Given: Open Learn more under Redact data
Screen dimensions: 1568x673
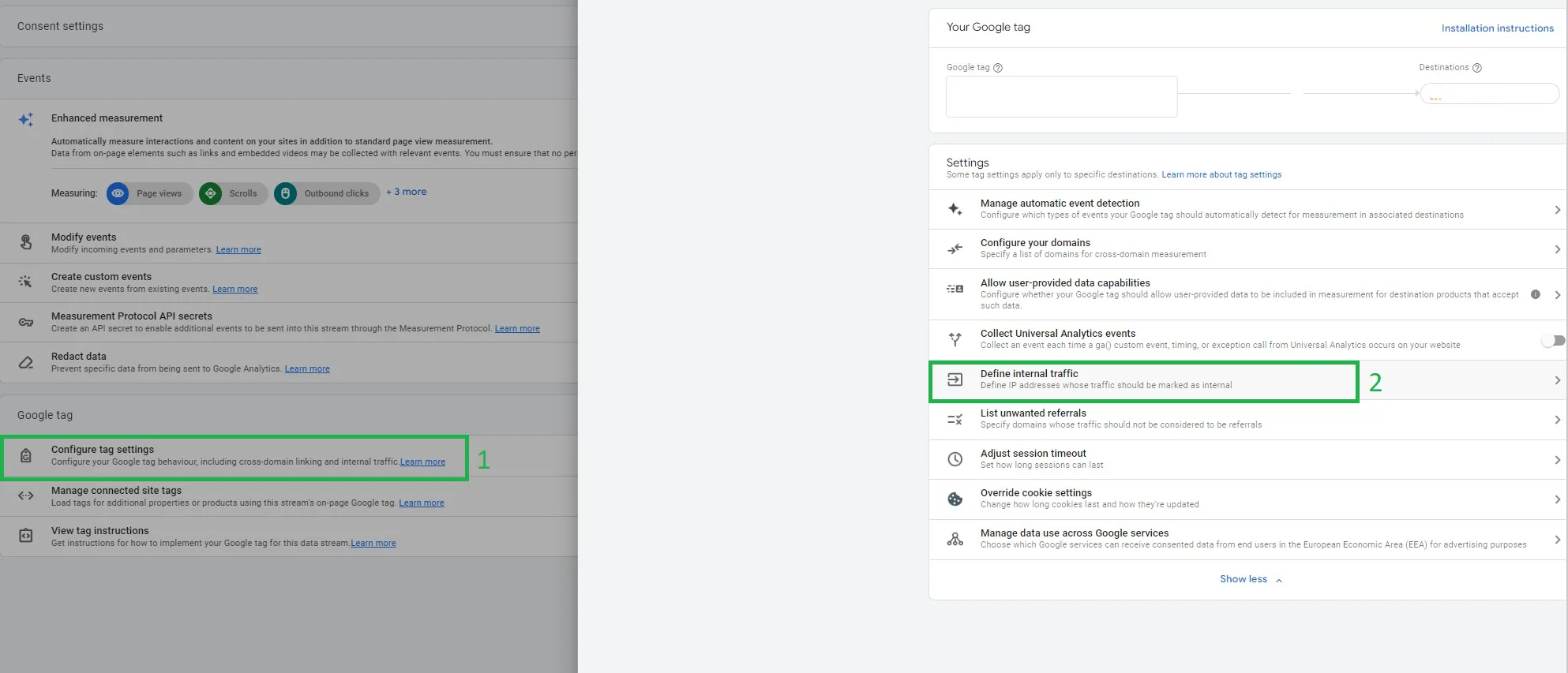Looking at the screenshot, I should click(307, 369).
